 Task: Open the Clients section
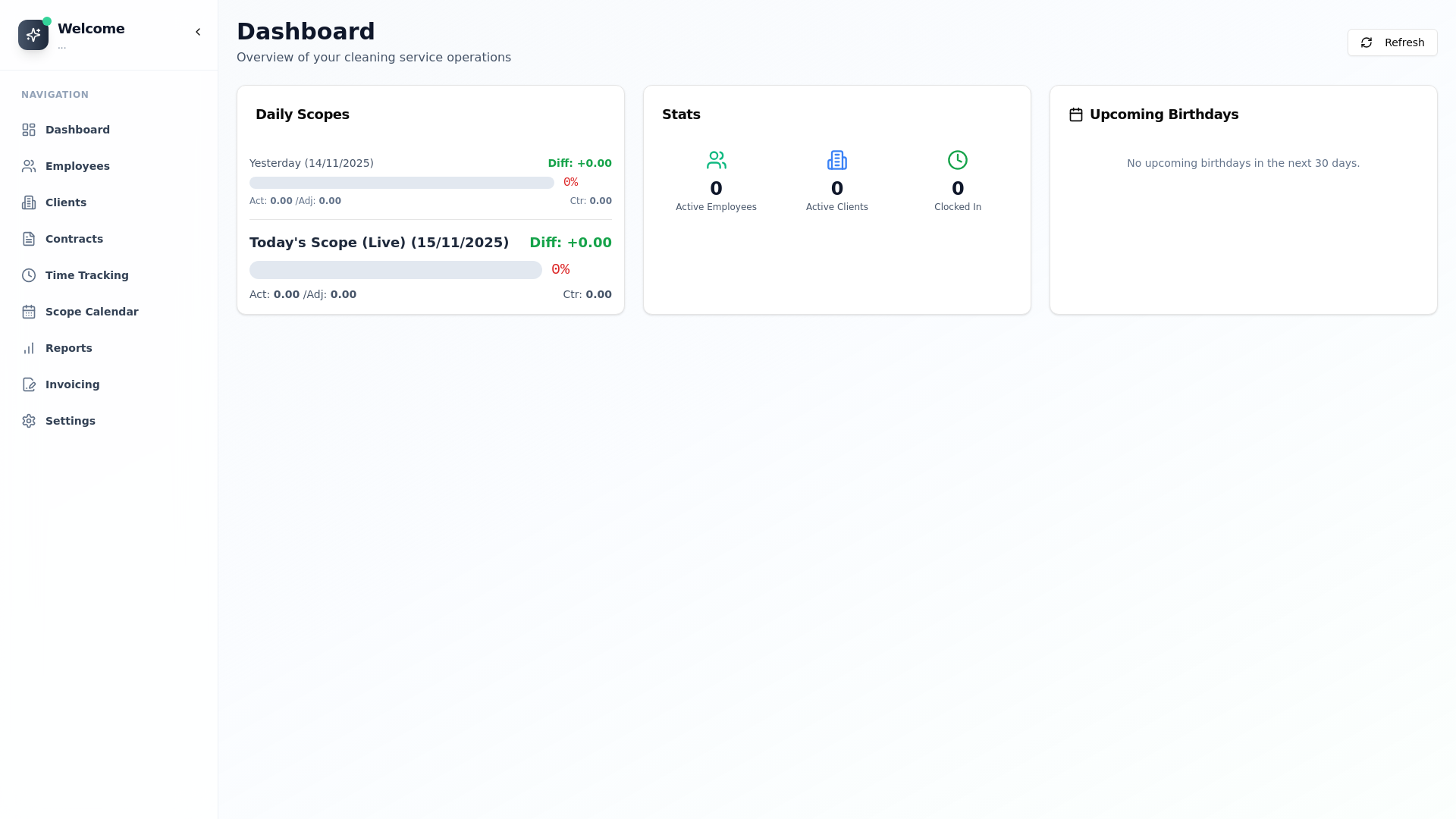pyautogui.click(x=108, y=202)
